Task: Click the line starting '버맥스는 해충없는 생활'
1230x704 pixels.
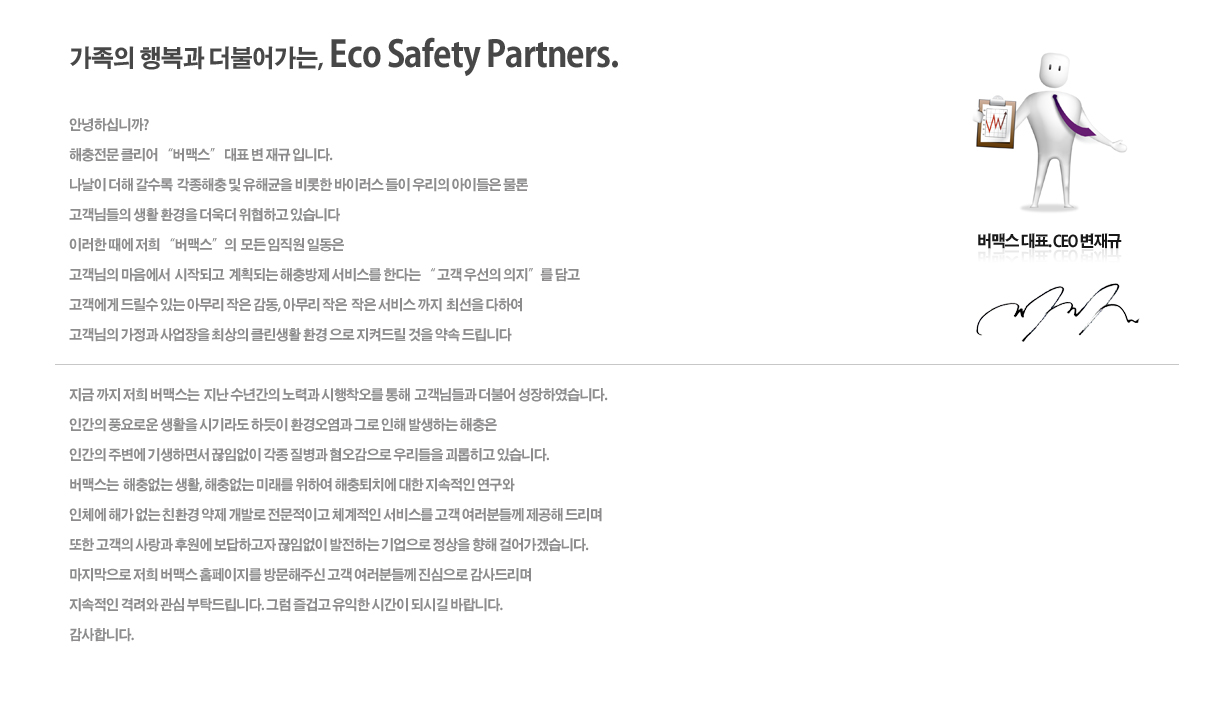Action: pyautogui.click(x=291, y=485)
